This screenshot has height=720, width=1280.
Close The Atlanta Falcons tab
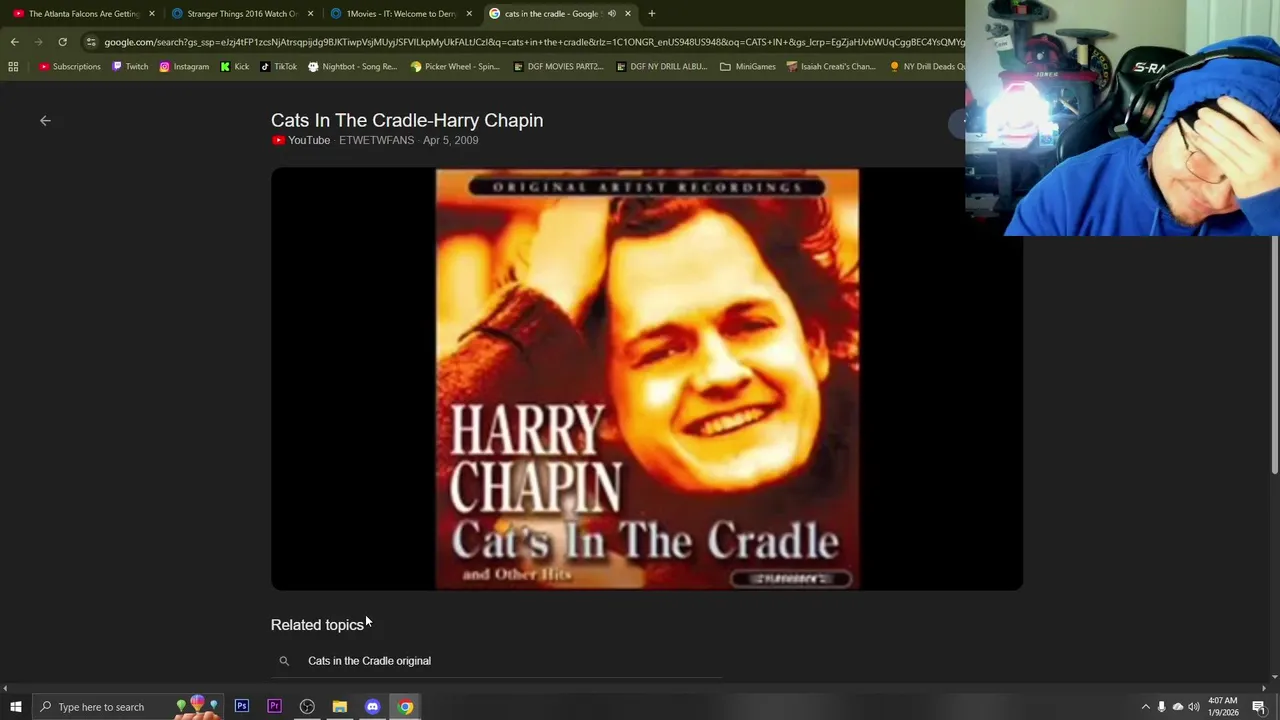coord(152,14)
